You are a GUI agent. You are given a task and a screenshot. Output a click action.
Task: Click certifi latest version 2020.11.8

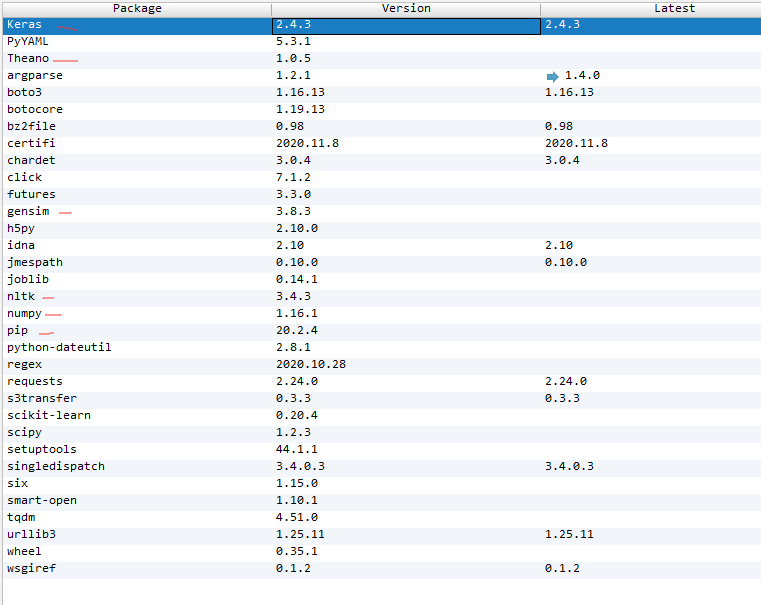576,144
